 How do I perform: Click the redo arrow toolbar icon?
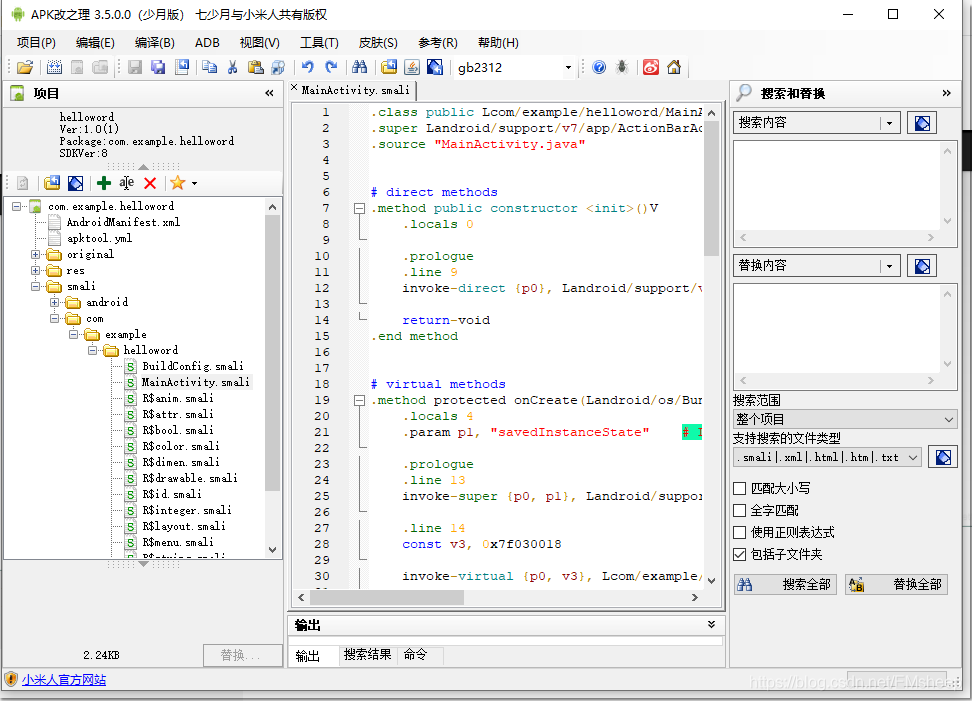[331, 67]
